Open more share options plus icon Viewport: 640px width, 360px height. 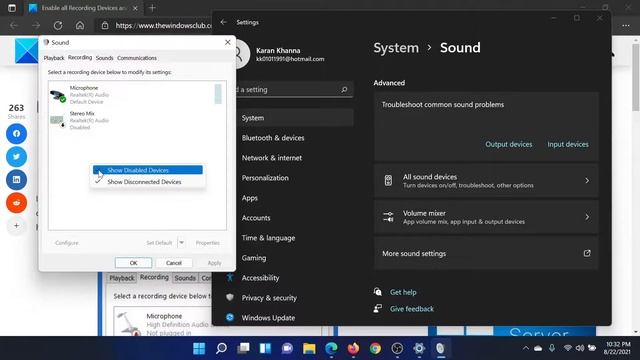16,225
